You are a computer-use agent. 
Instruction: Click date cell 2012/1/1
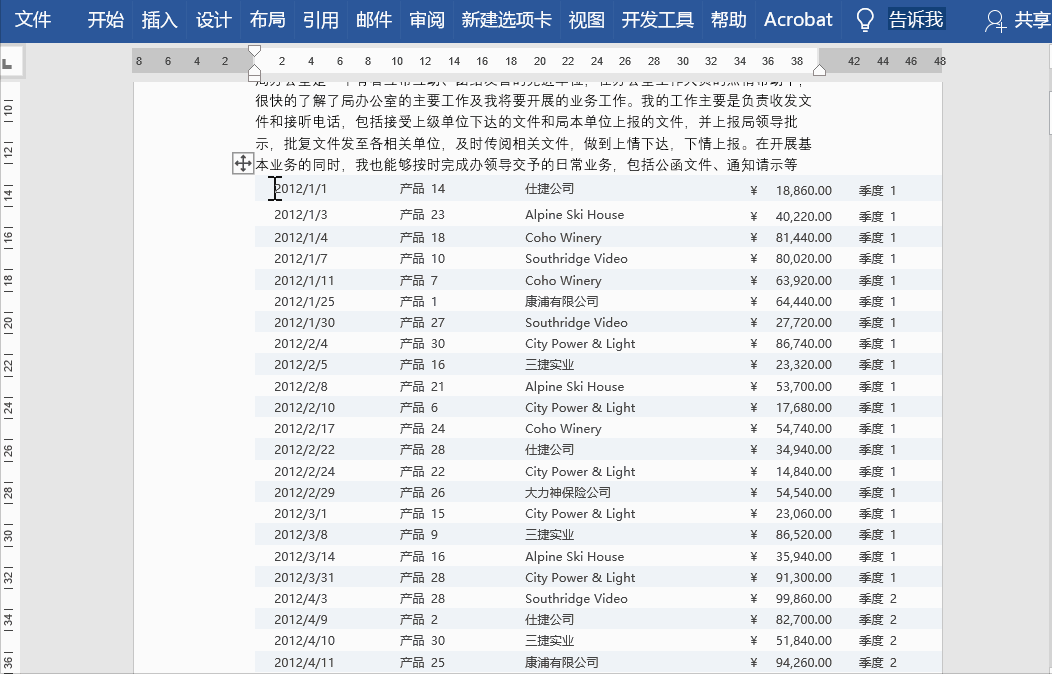300,188
